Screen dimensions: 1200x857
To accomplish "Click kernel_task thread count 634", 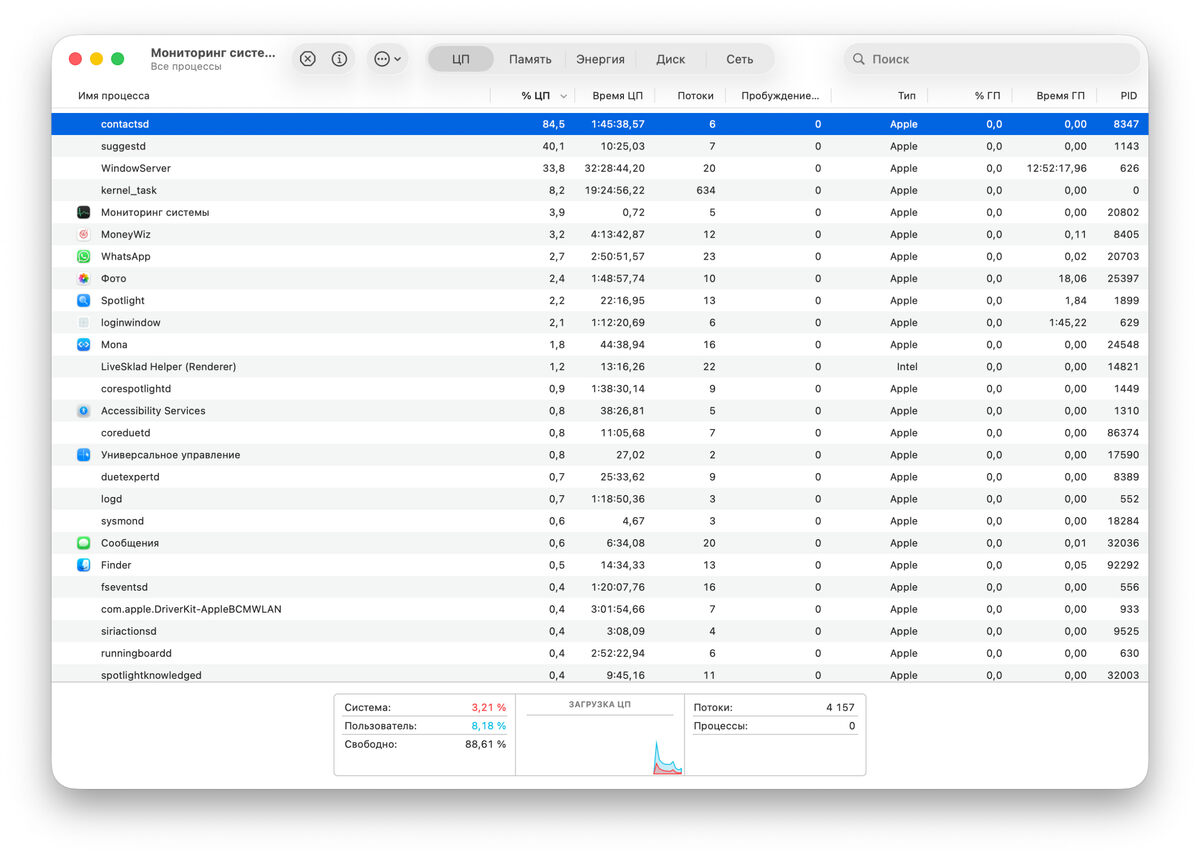I will (x=705, y=190).
